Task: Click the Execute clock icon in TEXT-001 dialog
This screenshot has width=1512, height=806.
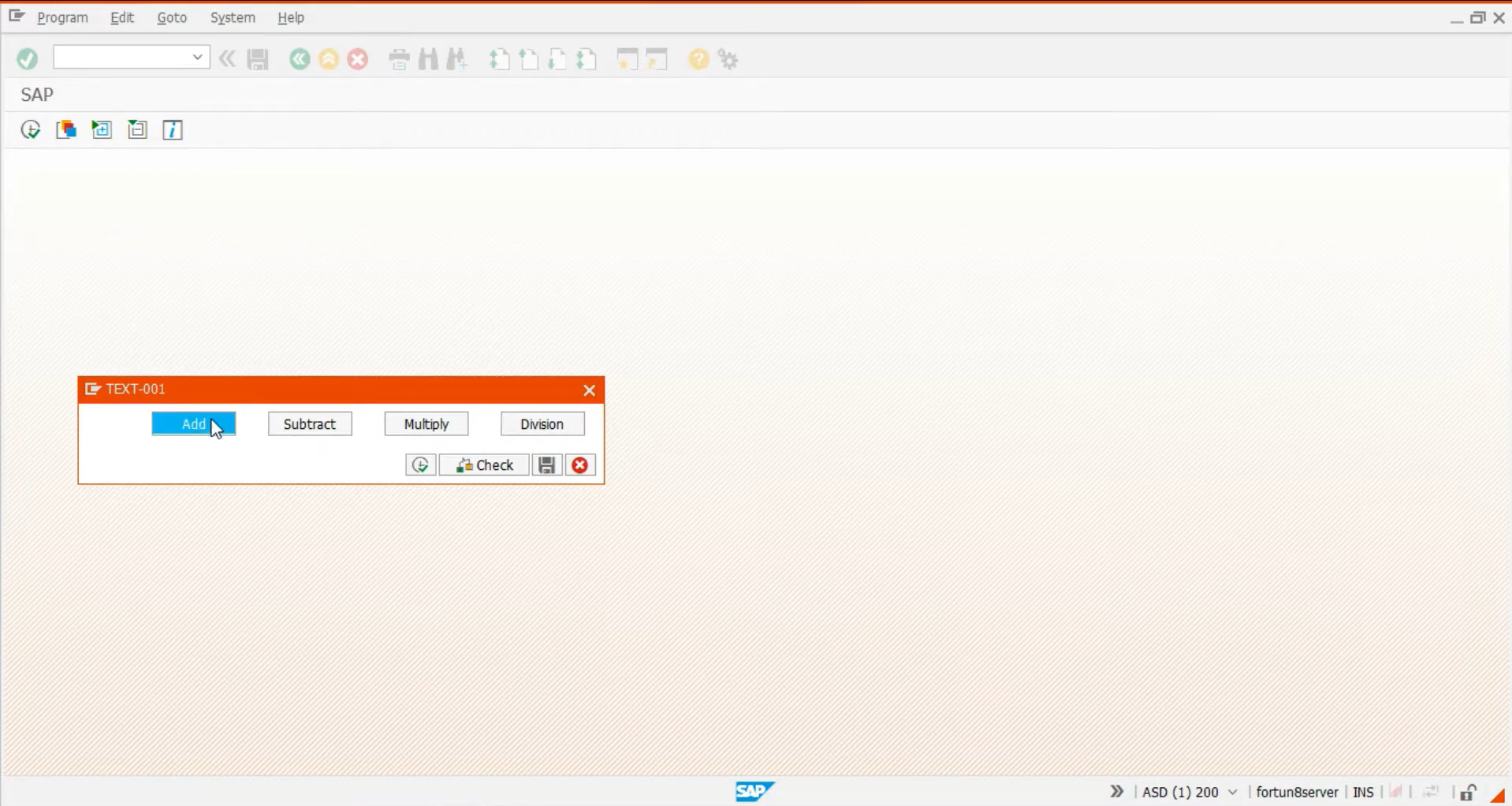Action: 421,465
